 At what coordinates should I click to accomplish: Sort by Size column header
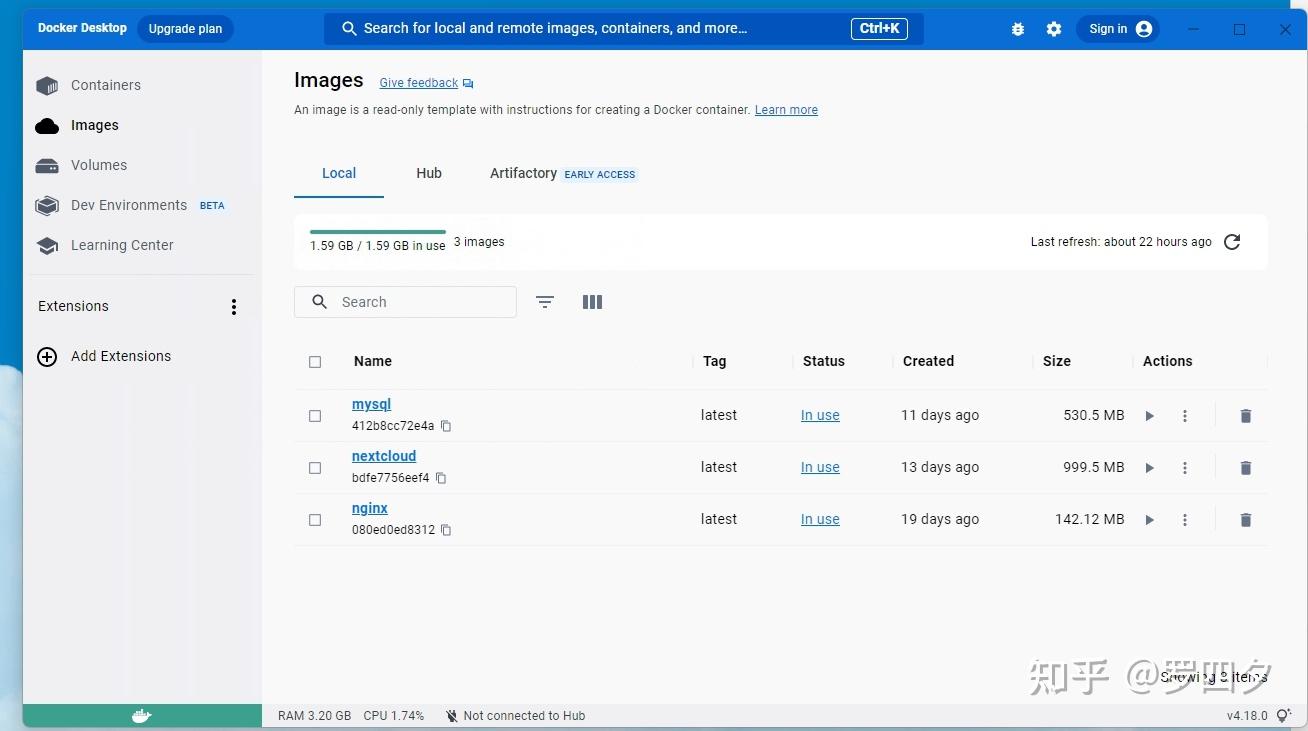point(1057,362)
